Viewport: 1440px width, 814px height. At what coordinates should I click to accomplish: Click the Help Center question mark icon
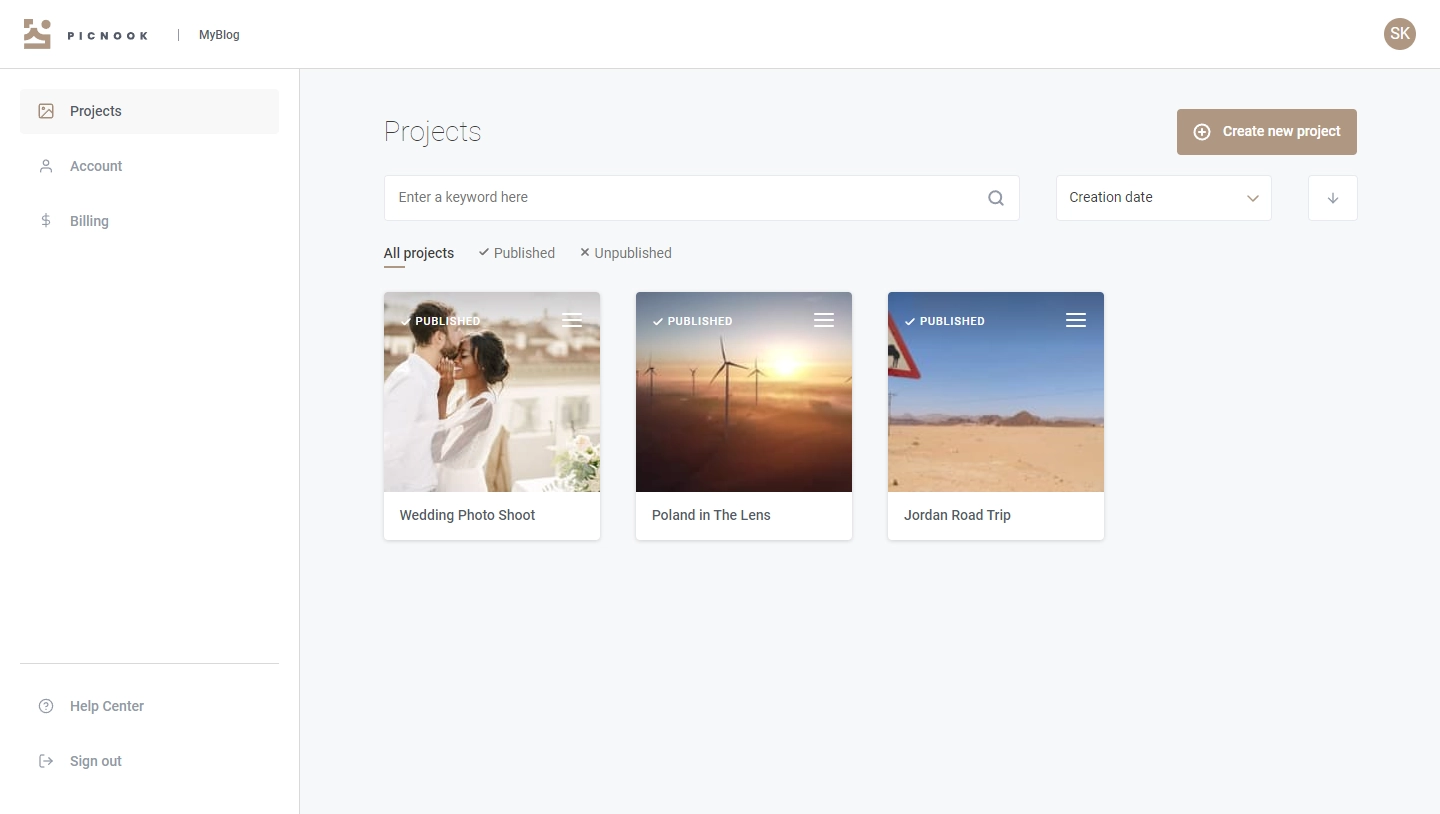(46, 706)
